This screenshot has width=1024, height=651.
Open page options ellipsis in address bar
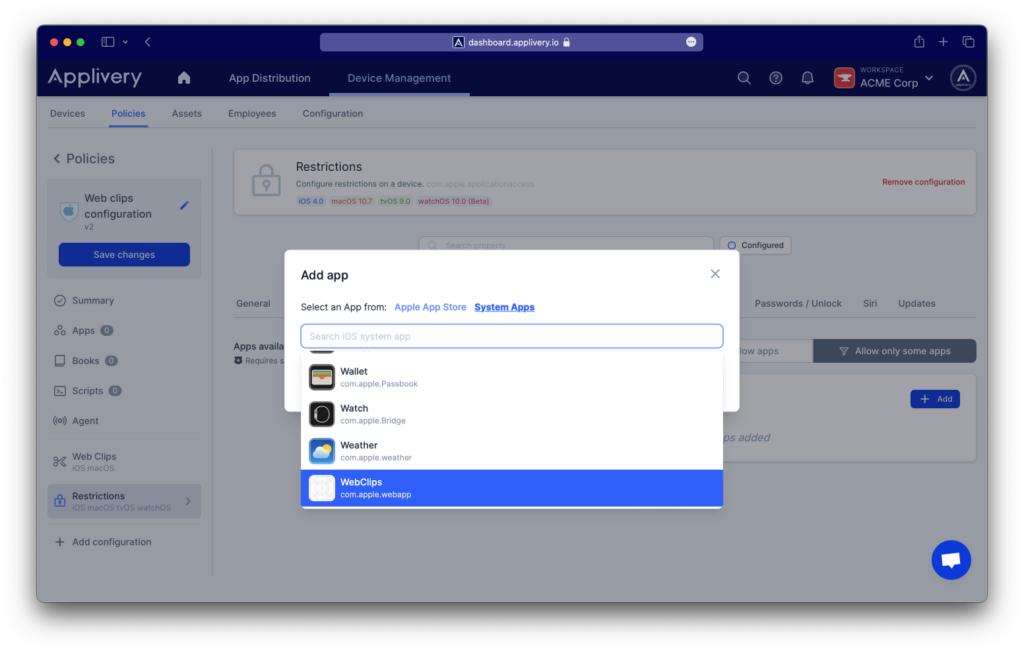691,42
